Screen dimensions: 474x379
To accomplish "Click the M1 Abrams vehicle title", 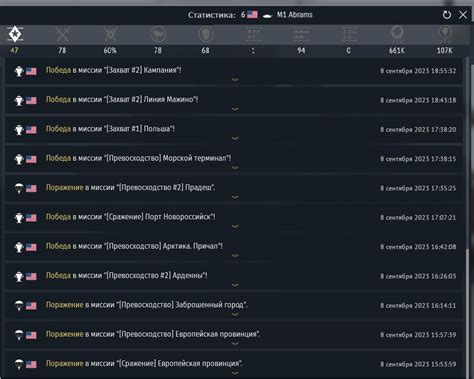I will tap(295, 15).
